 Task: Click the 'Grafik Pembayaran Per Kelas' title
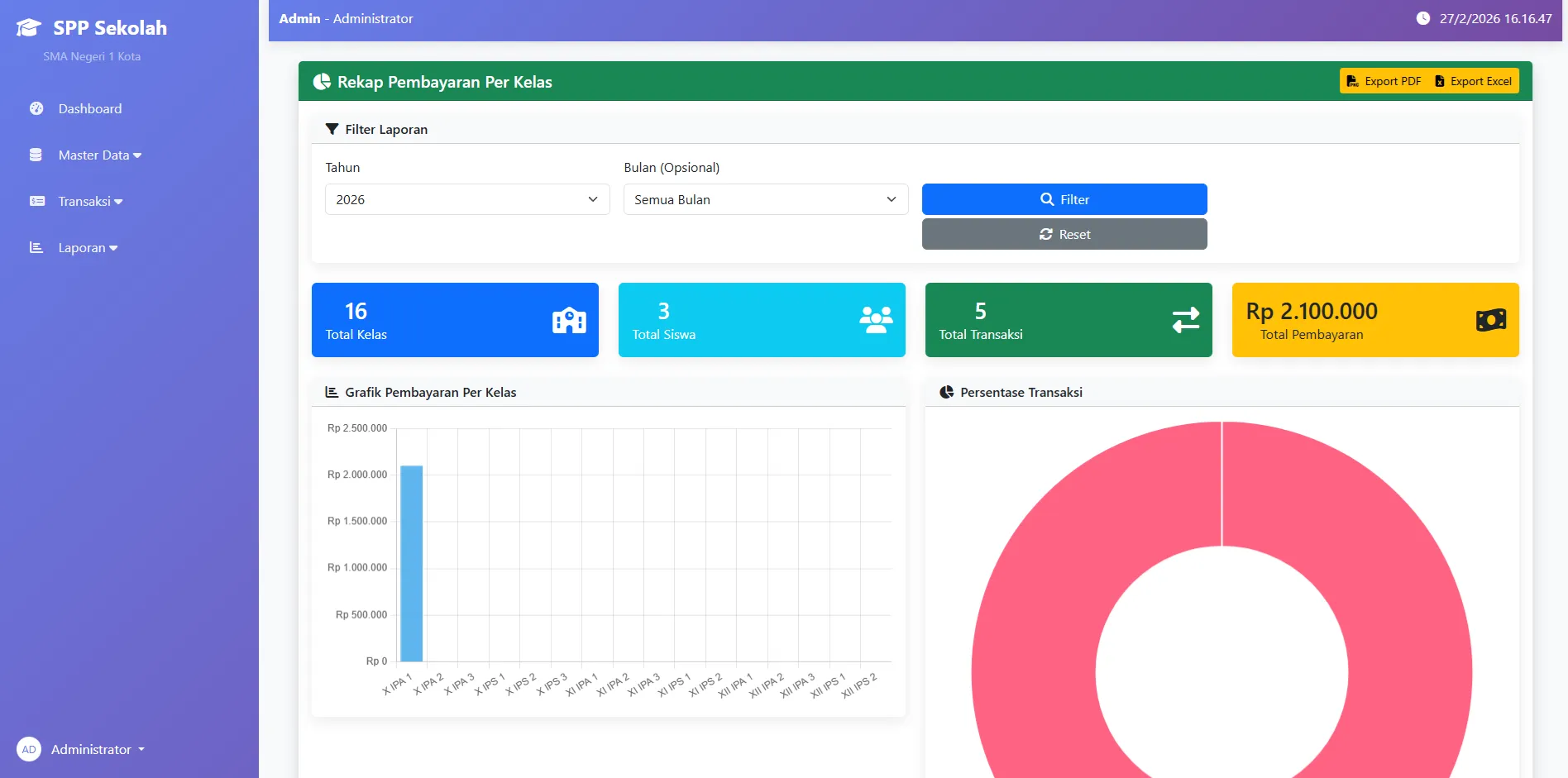pyautogui.click(x=431, y=392)
